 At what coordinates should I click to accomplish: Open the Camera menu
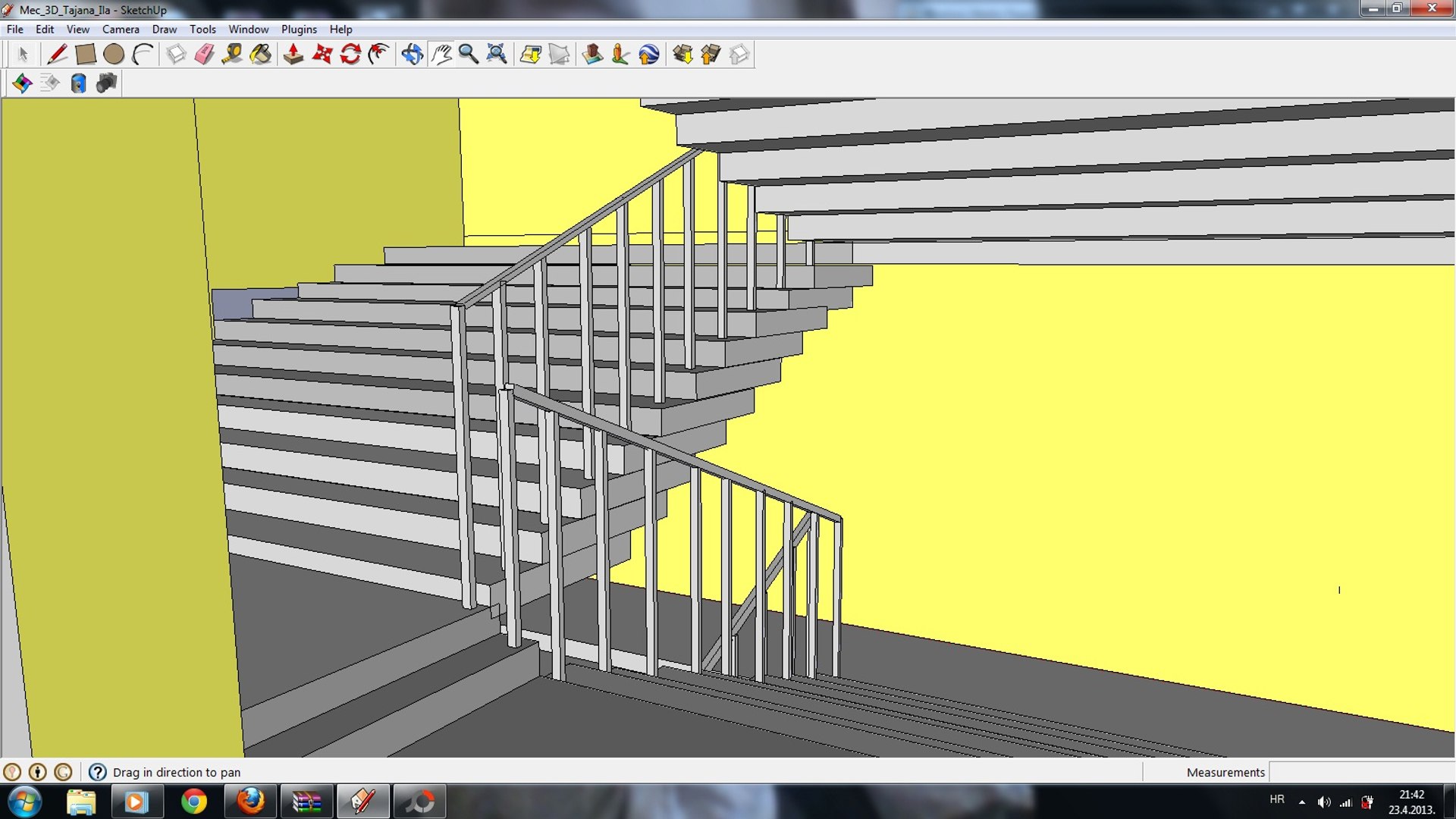[x=121, y=29]
